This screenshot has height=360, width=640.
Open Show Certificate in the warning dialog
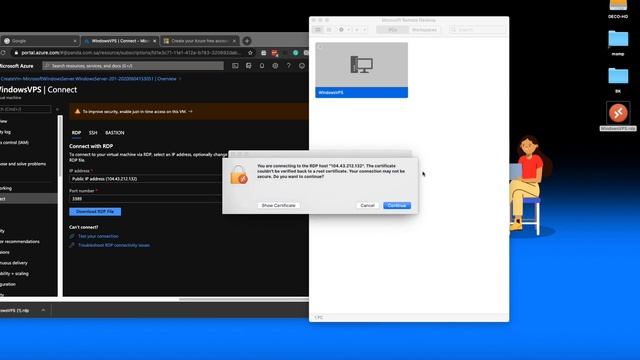(x=278, y=205)
